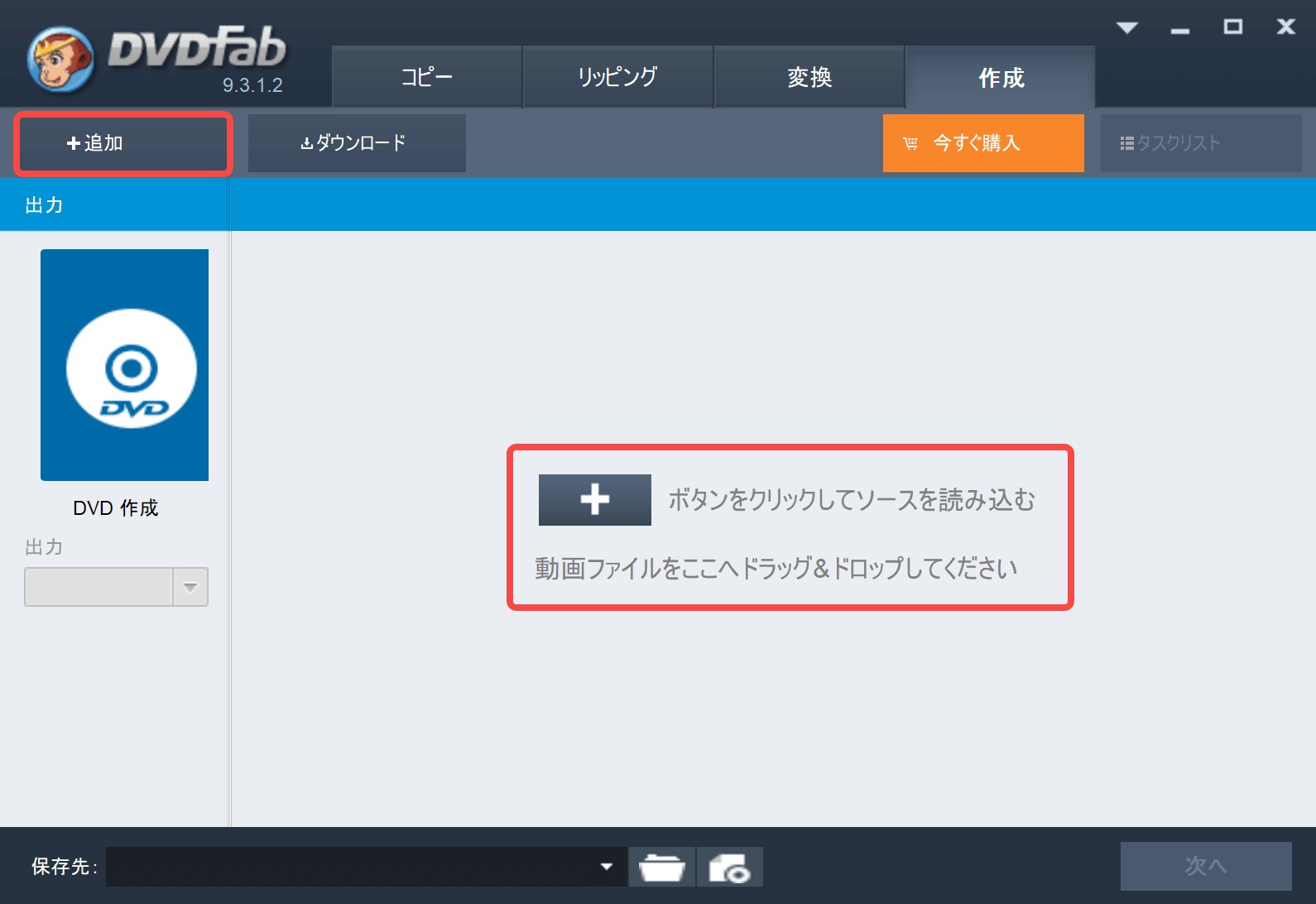
Task: Switch to the コピー tab
Action: click(x=426, y=77)
